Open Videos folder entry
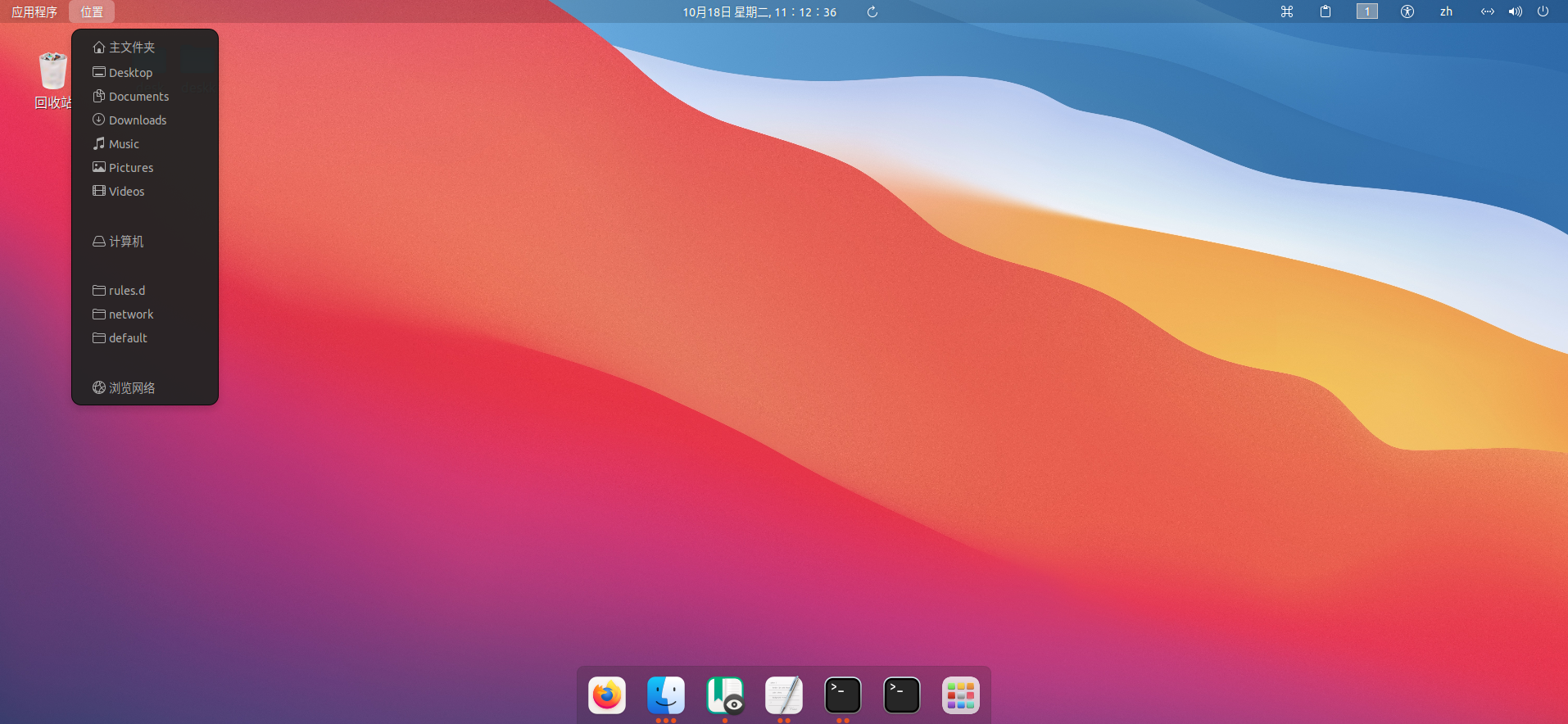Image resolution: width=1568 pixels, height=724 pixels. pos(145,191)
